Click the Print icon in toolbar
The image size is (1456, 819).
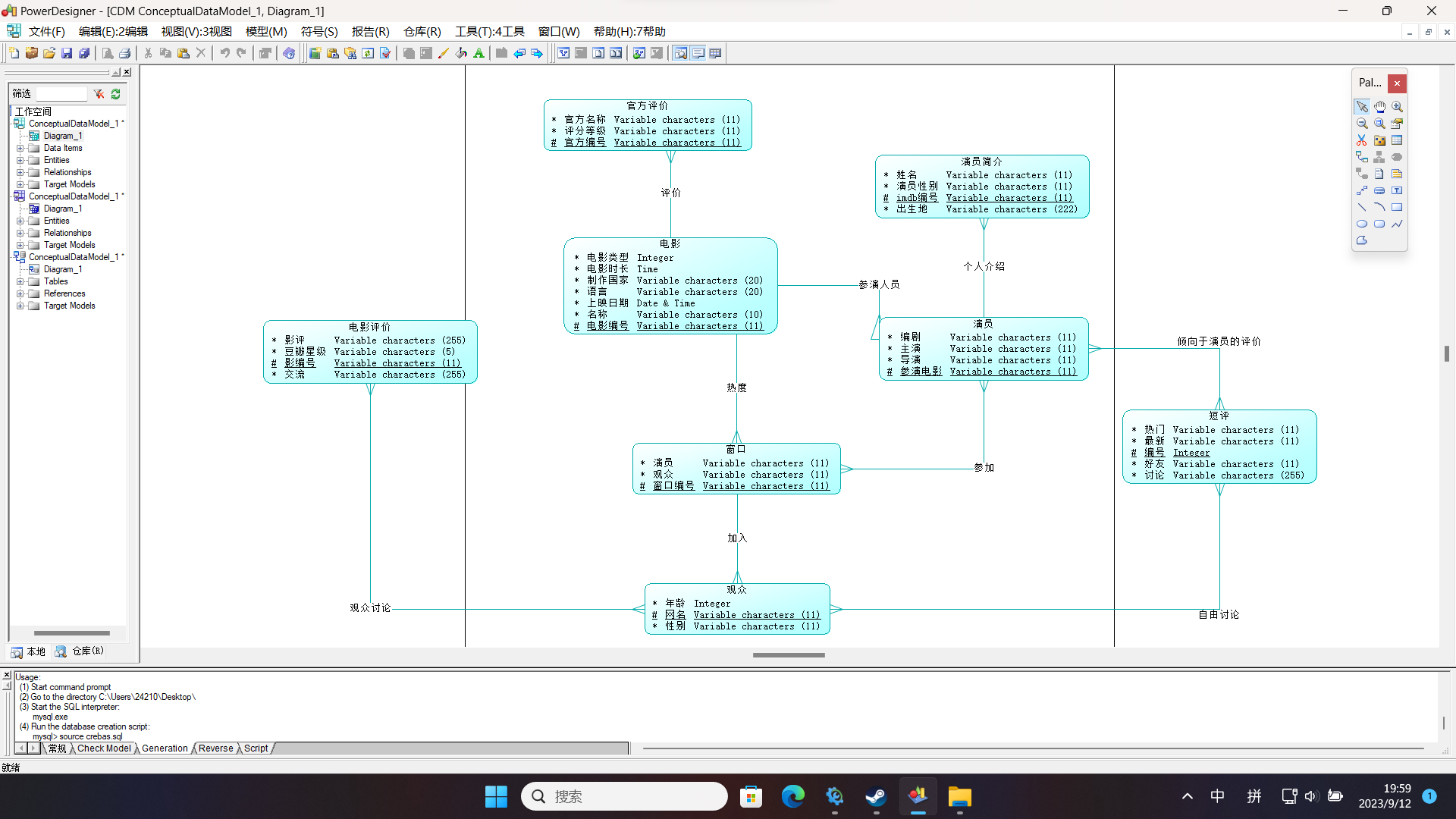(x=125, y=53)
